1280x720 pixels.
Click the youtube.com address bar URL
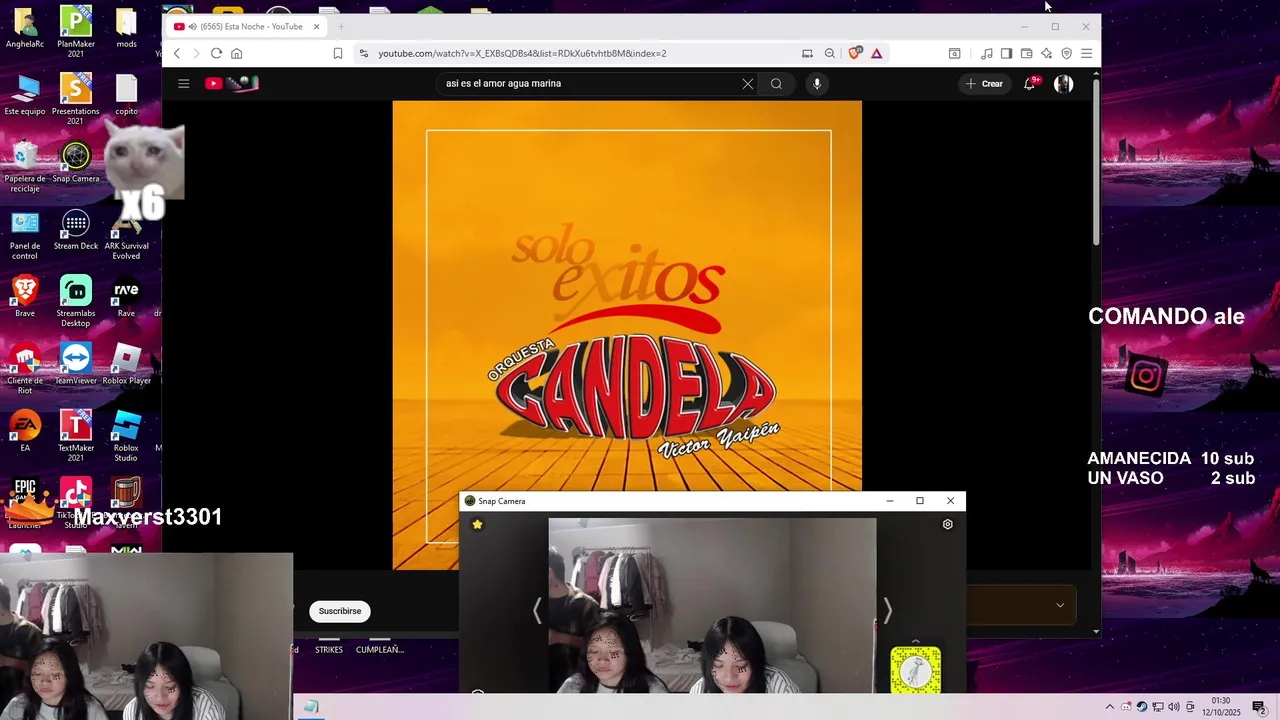point(522,53)
